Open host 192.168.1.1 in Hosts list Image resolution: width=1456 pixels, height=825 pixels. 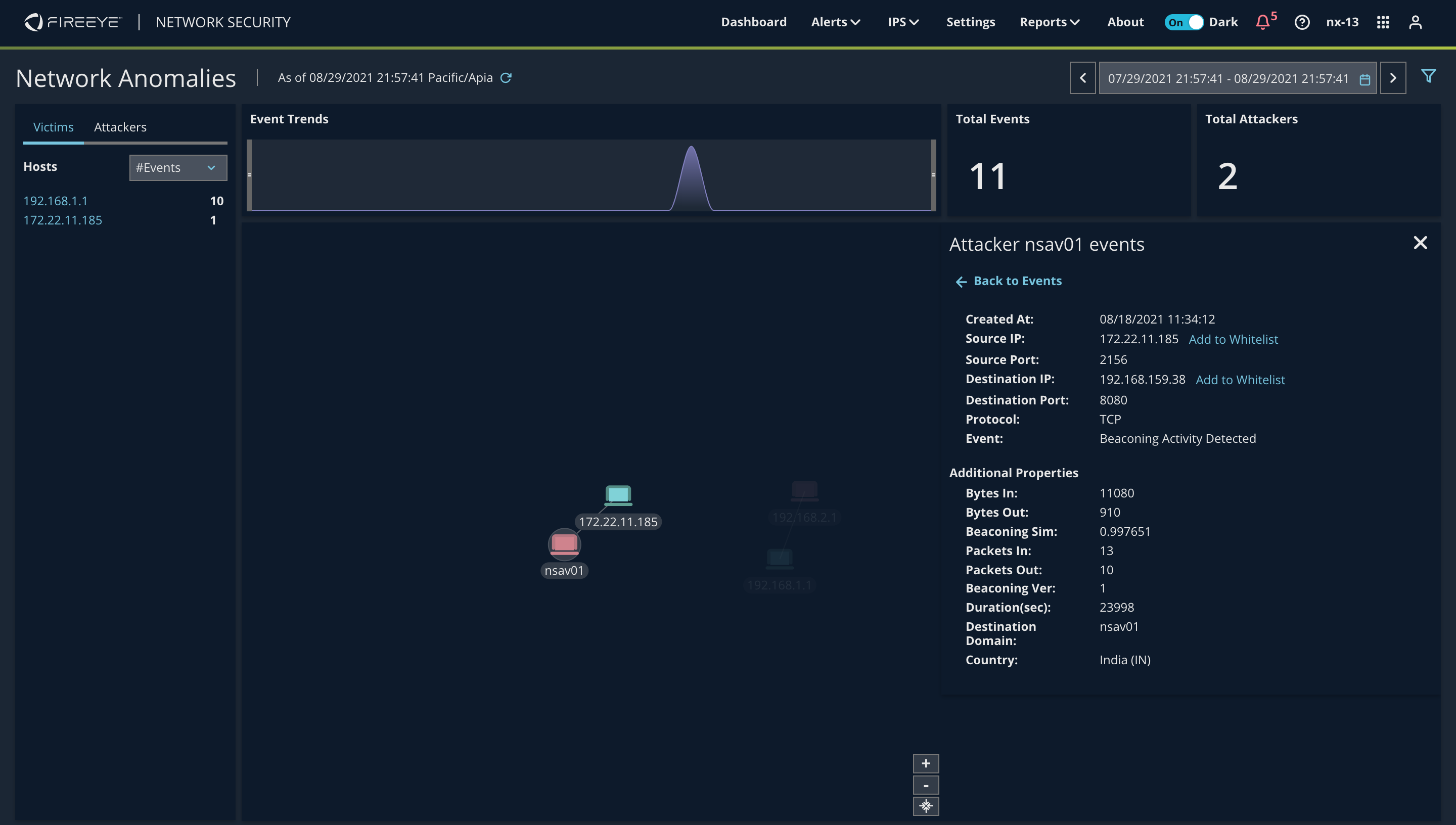click(x=56, y=201)
